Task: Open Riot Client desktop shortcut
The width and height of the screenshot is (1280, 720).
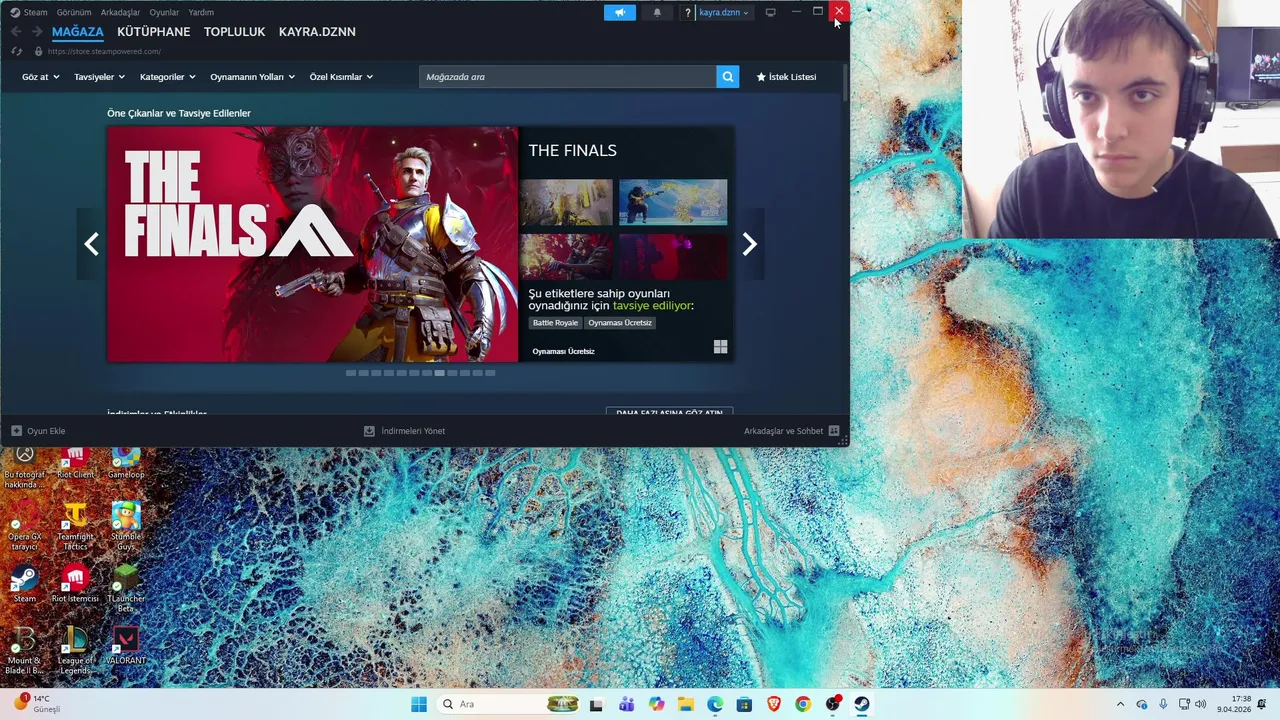Action: pos(75,465)
